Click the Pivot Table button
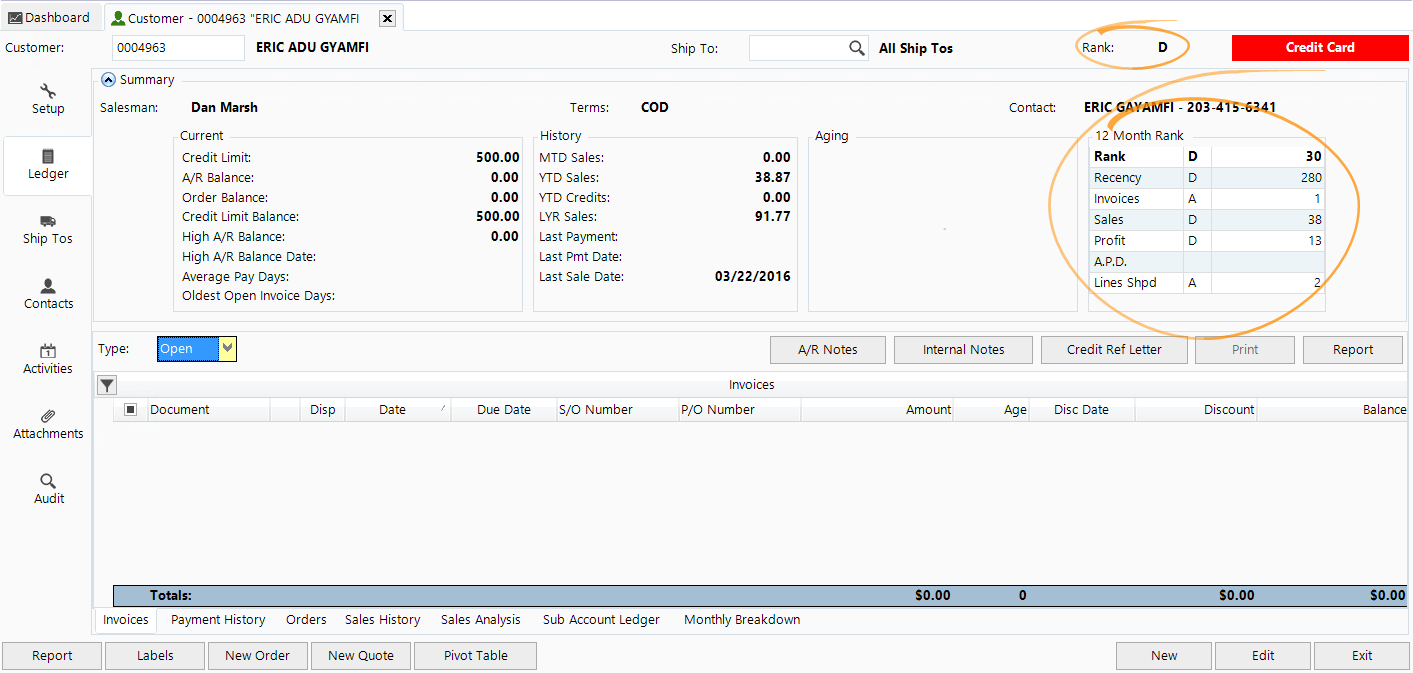The width and height of the screenshot is (1413, 673). click(475, 655)
